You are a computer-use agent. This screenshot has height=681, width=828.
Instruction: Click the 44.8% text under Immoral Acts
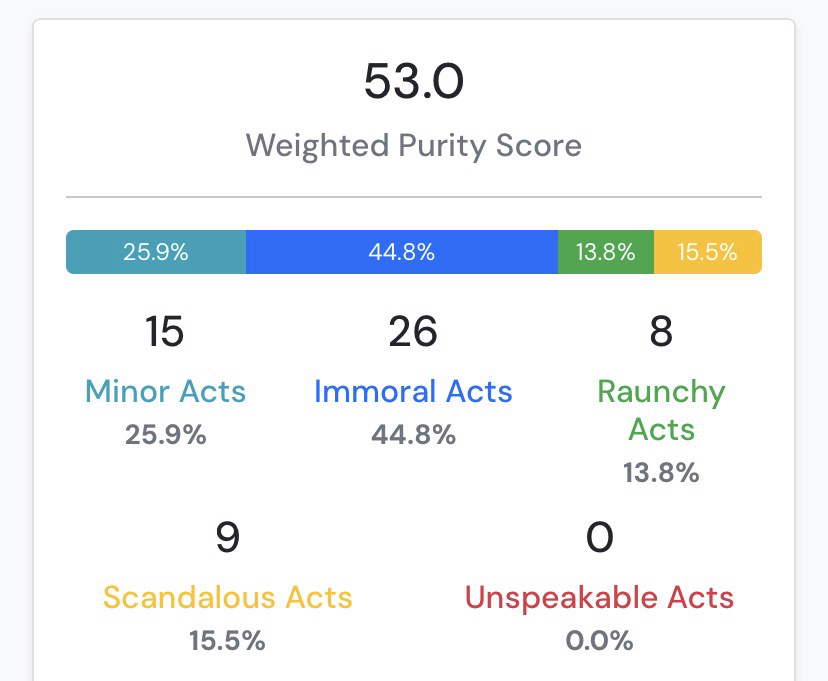(413, 435)
